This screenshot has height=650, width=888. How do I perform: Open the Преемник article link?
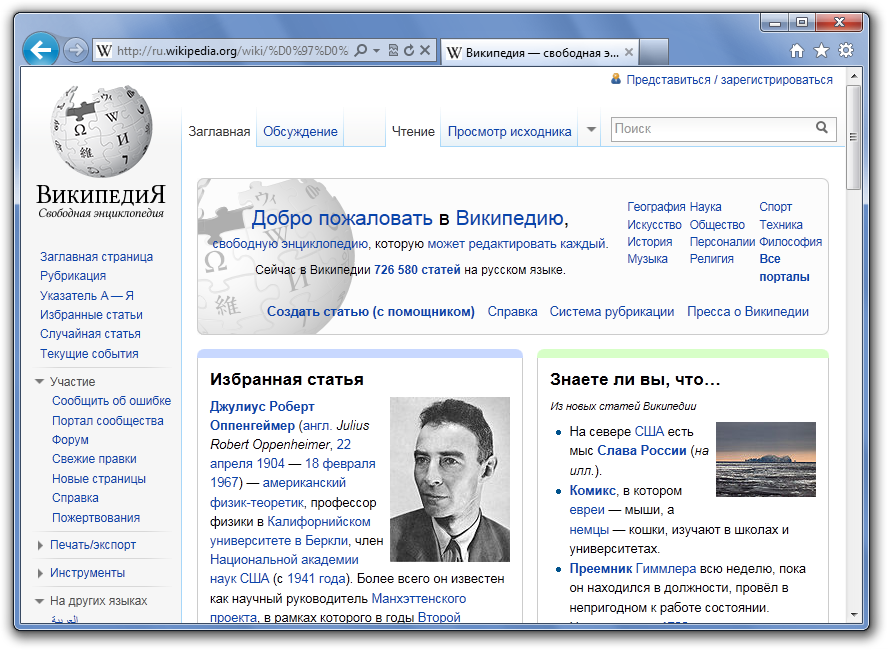(x=601, y=568)
